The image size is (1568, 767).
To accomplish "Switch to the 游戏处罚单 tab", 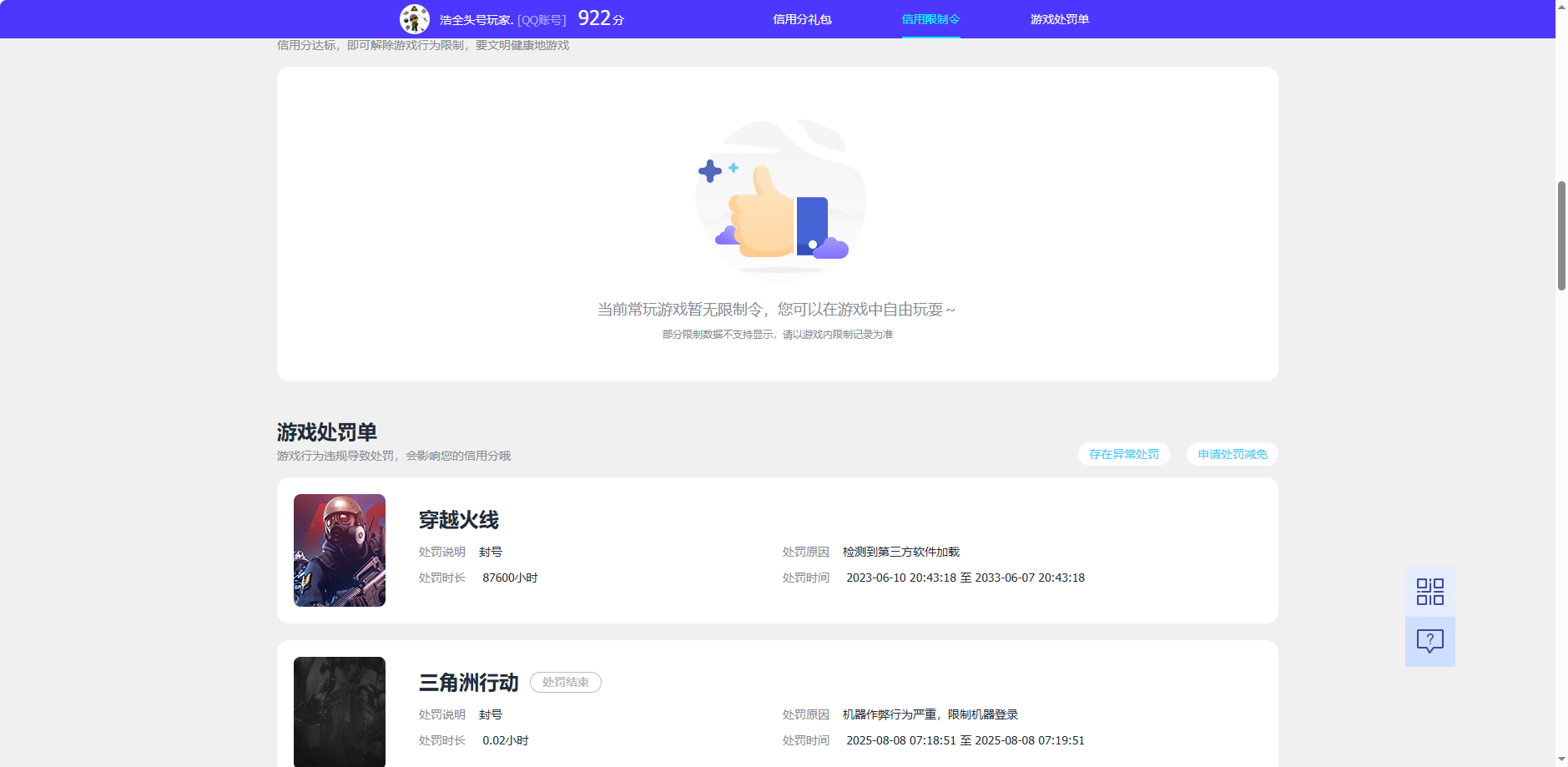I will [x=1060, y=19].
